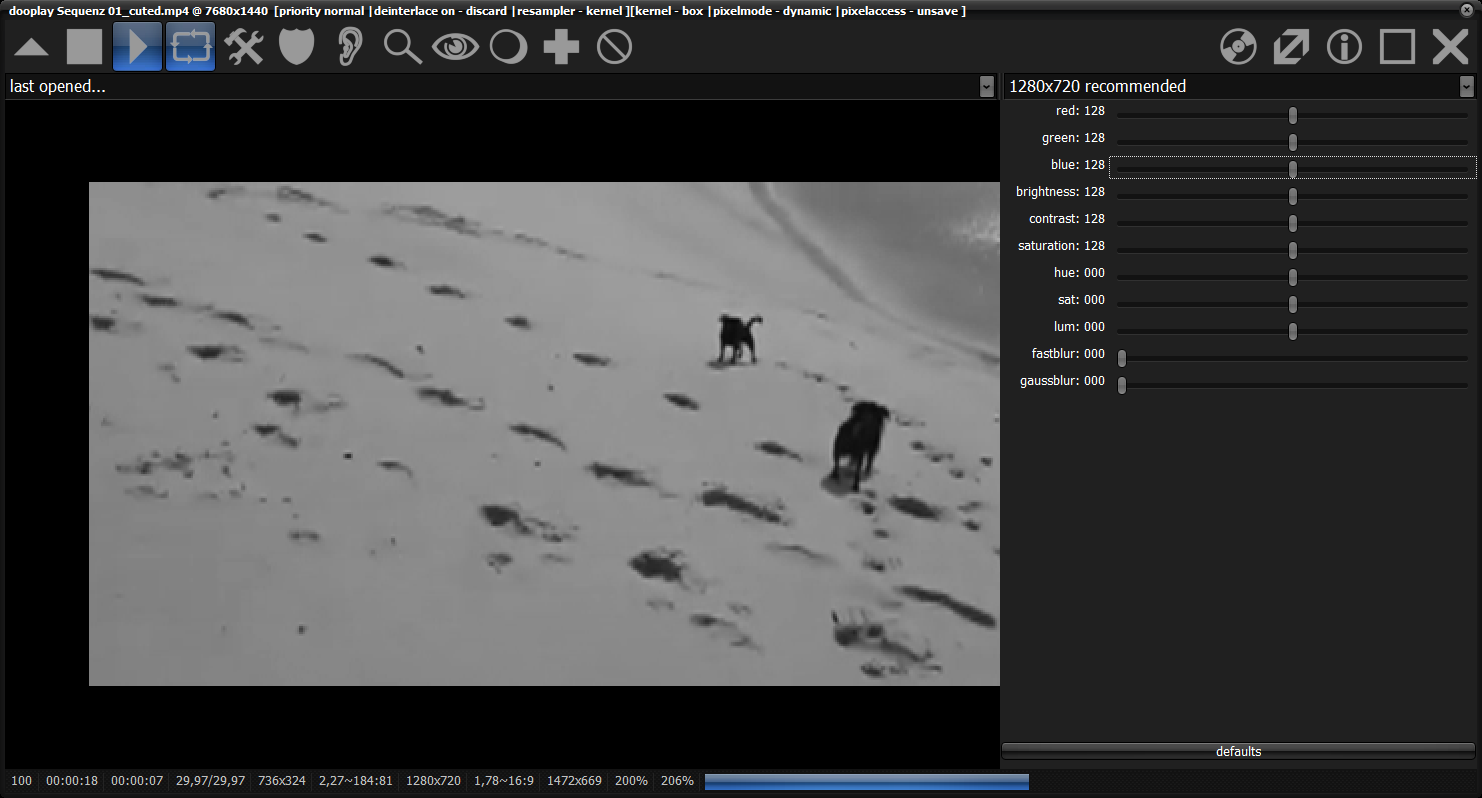Open the 1280x720 recommended dropdown
Screen dimensions: 1482x798
pos(1466,87)
